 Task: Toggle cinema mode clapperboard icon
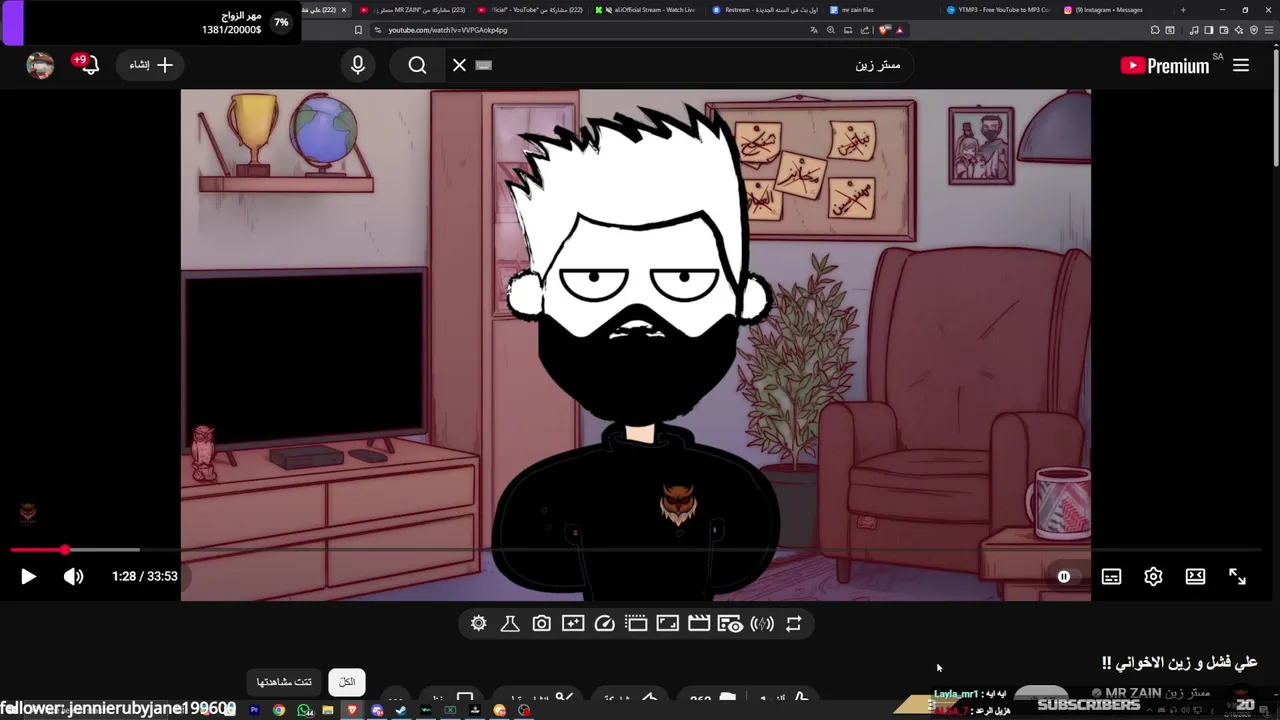(x=699, y=623)
